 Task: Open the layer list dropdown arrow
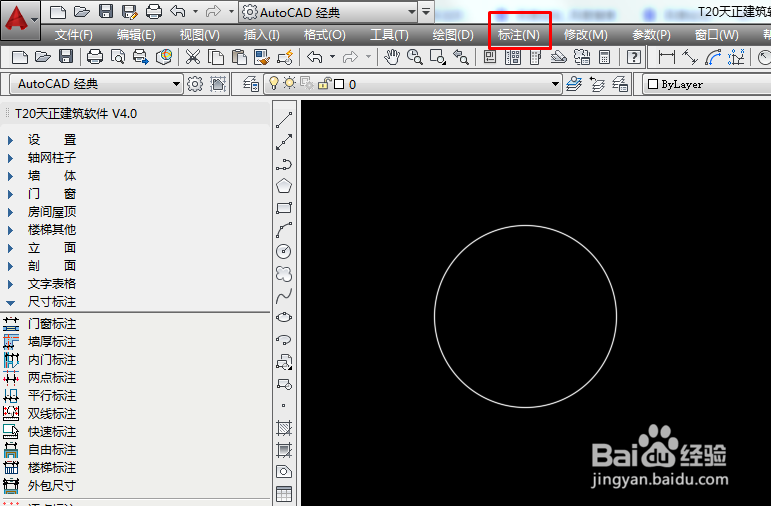[555, 84]
